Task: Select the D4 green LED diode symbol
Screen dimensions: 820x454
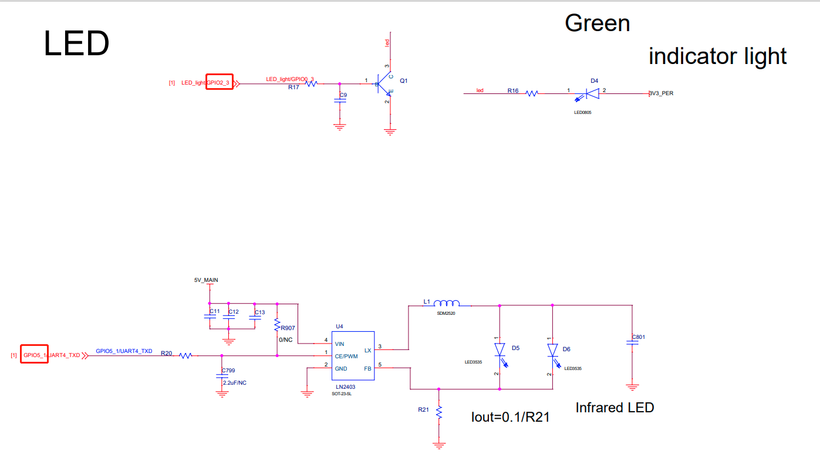Action: point(588,94)
